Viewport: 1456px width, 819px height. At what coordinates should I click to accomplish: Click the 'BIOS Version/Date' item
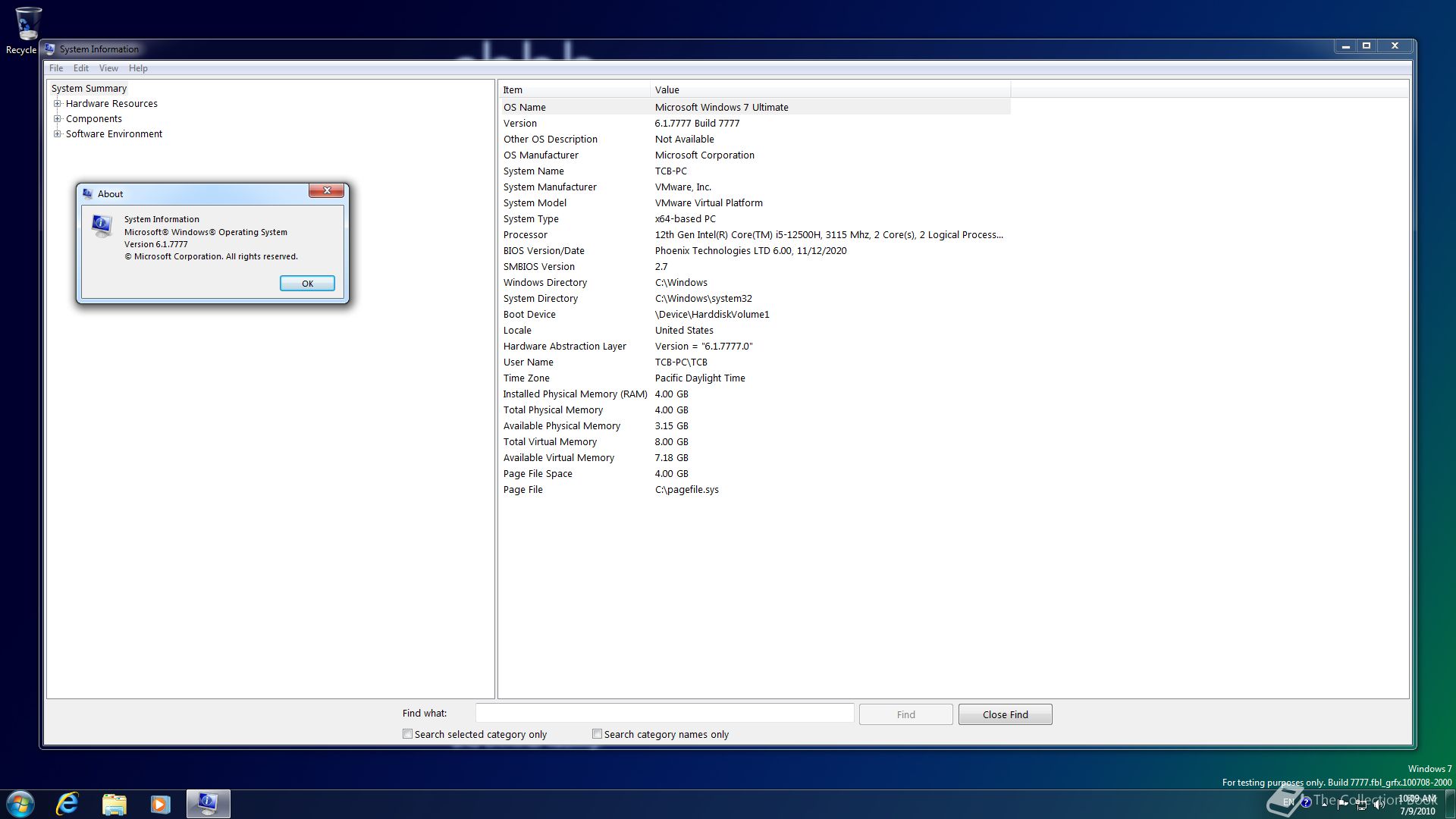pyautogui.click(x=544, y=251)
